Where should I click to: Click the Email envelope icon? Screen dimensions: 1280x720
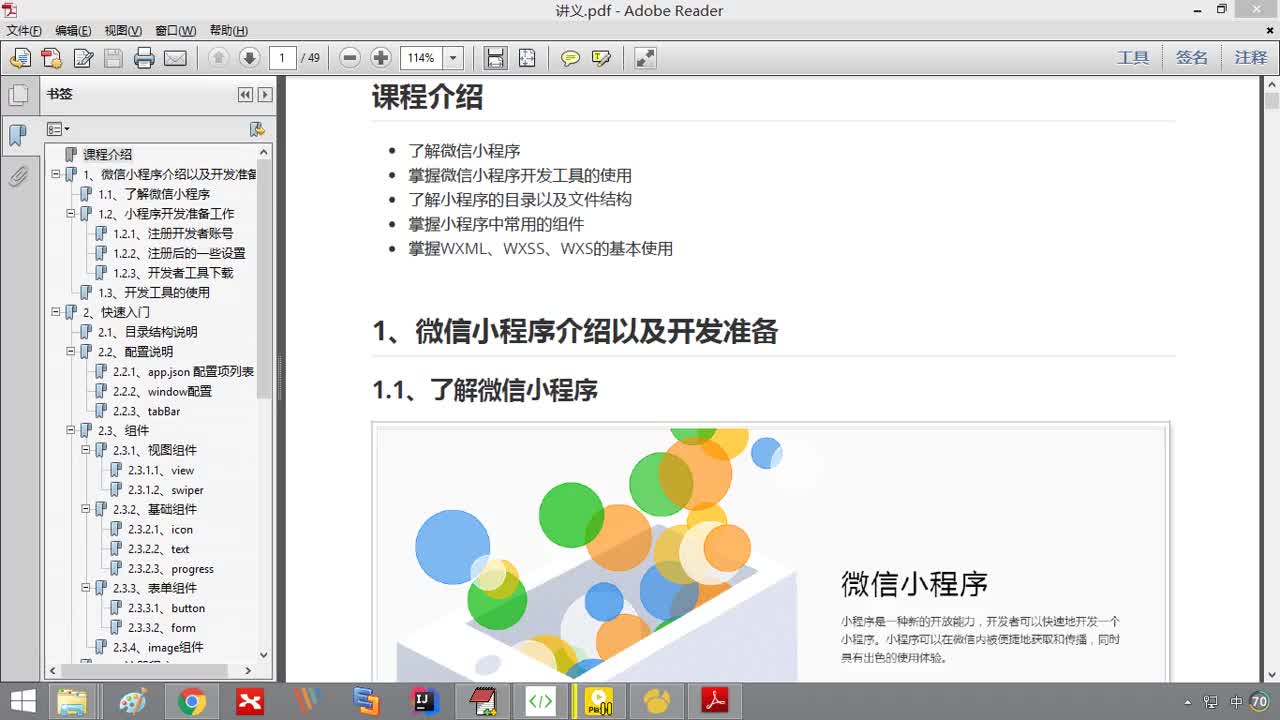click(x=175, y=58)
